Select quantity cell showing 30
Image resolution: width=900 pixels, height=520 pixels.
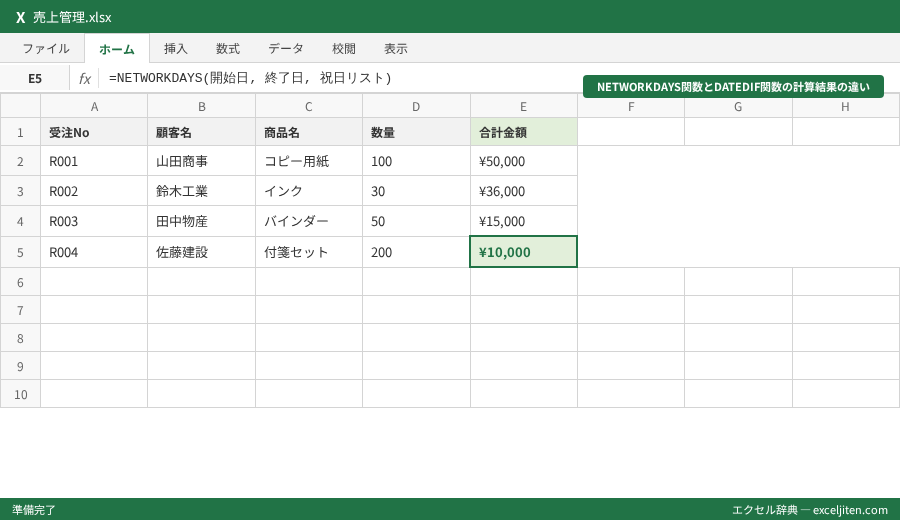click(416, 191)
